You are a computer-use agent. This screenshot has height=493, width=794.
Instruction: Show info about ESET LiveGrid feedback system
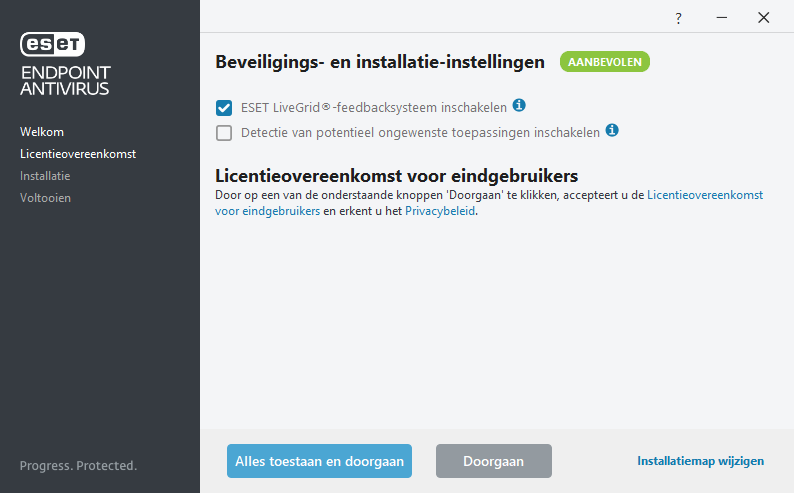coord(519,106)
